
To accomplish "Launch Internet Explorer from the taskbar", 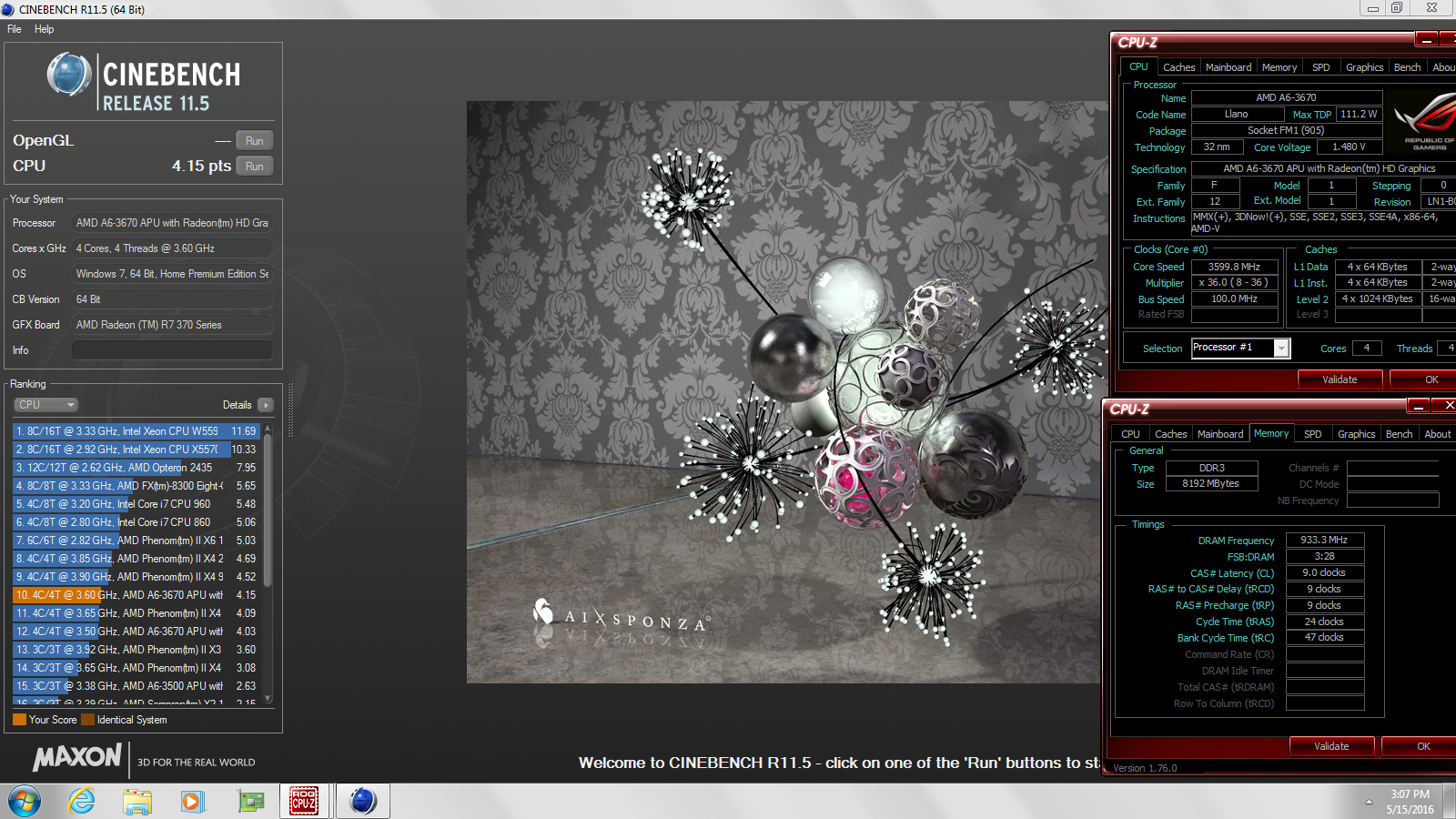I will click(82, 801).
